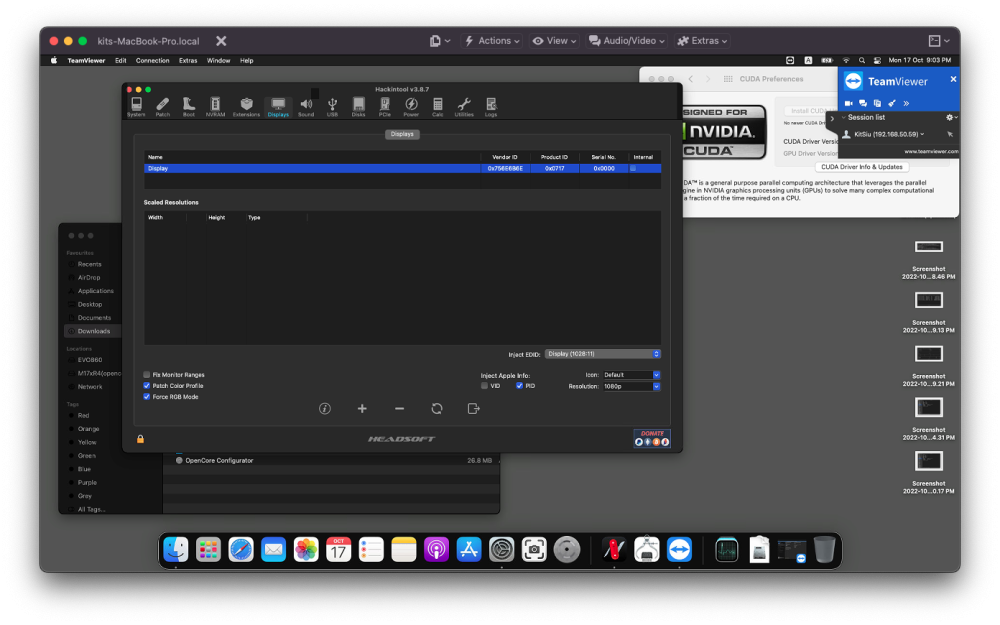
Task: Open the Icon Default dropdown
Action: pos(631,375)
